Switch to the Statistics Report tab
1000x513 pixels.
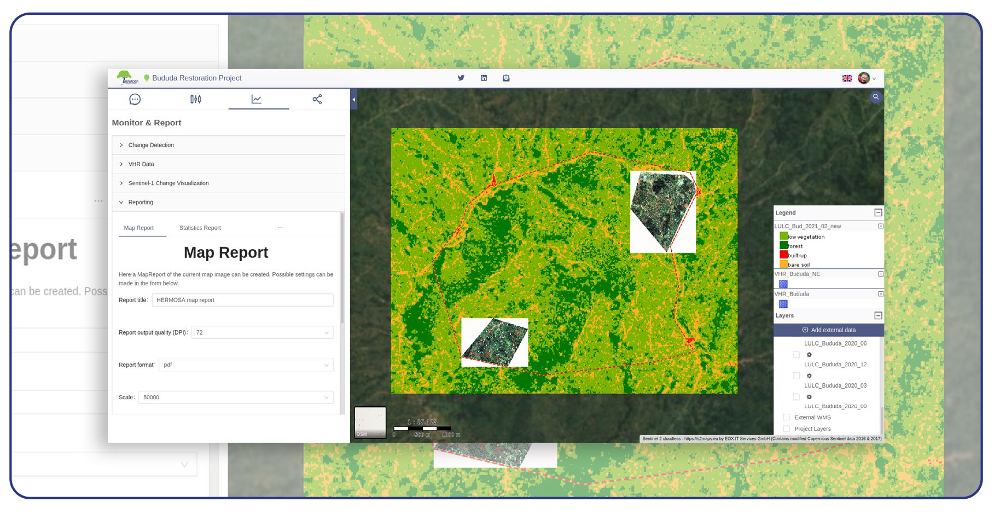coord(200,228)
